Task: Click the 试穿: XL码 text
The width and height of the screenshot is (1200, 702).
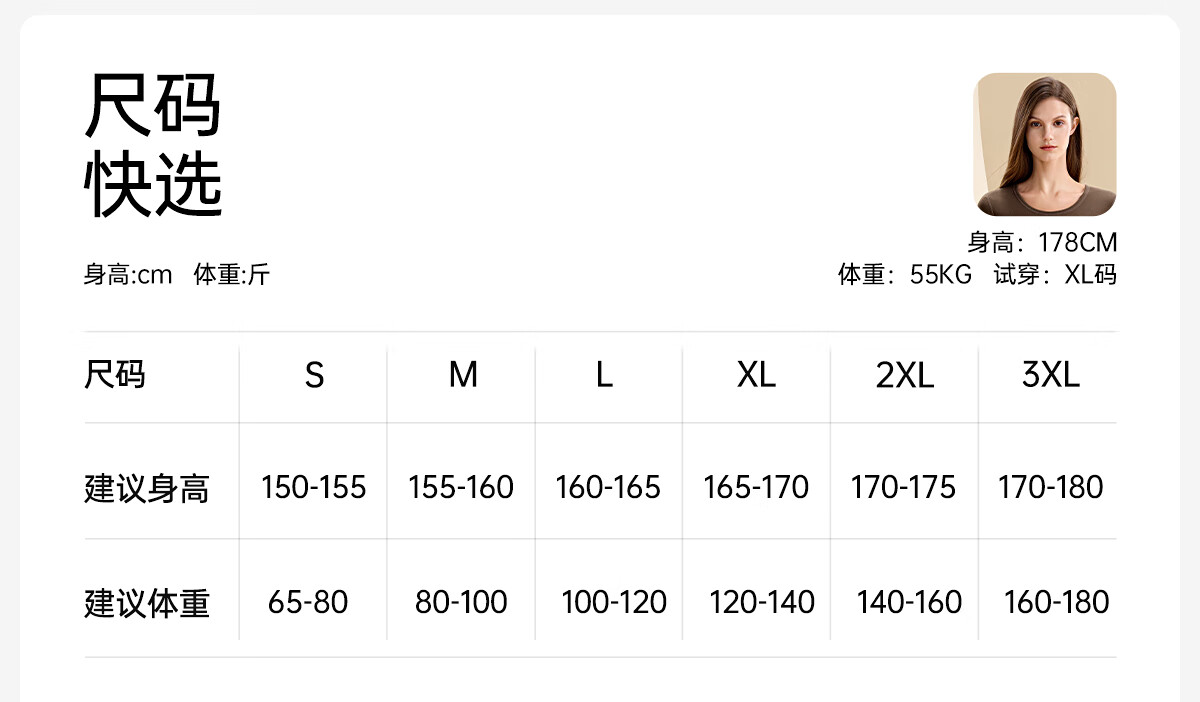Action: point(1055,275)
